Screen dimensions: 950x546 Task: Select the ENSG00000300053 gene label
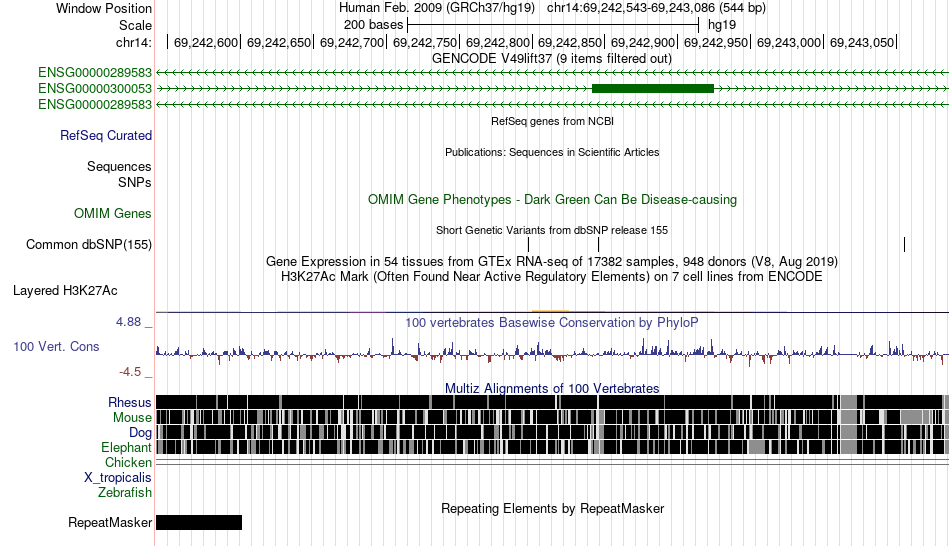pyautogui.click(x=95, y=88)
